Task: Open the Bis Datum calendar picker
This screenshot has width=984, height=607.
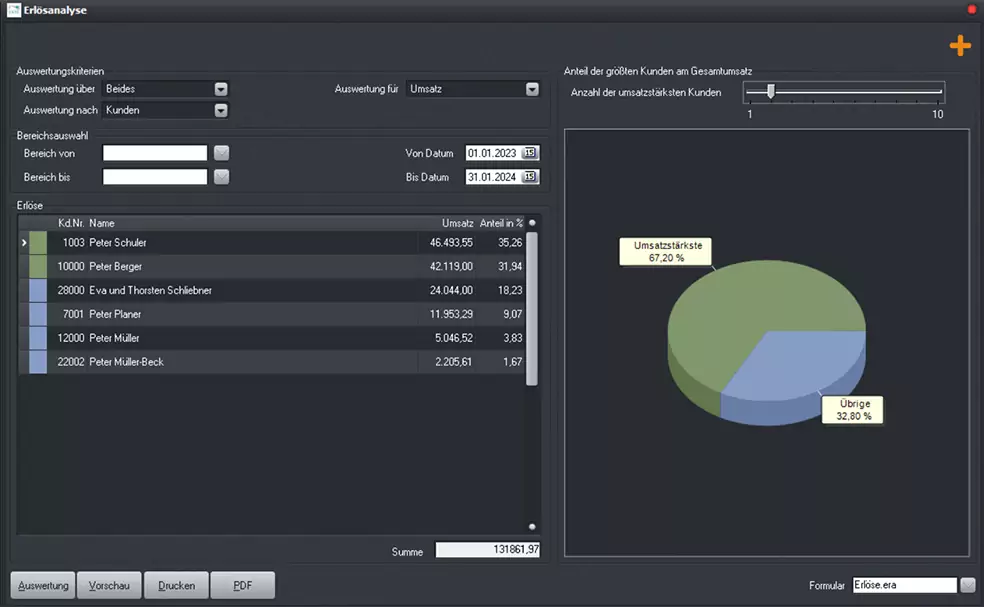Action: (530, 176)
